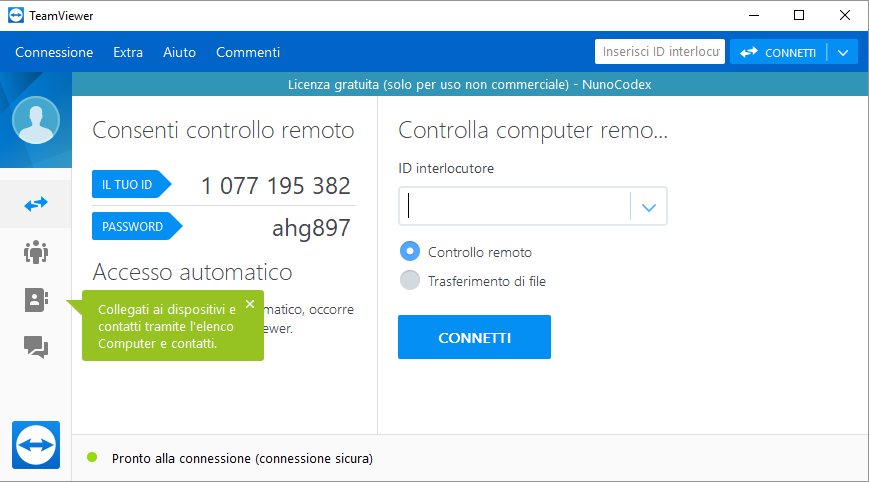
Task: Select the Controllo remoto radio button
Action: pos(410,252)
